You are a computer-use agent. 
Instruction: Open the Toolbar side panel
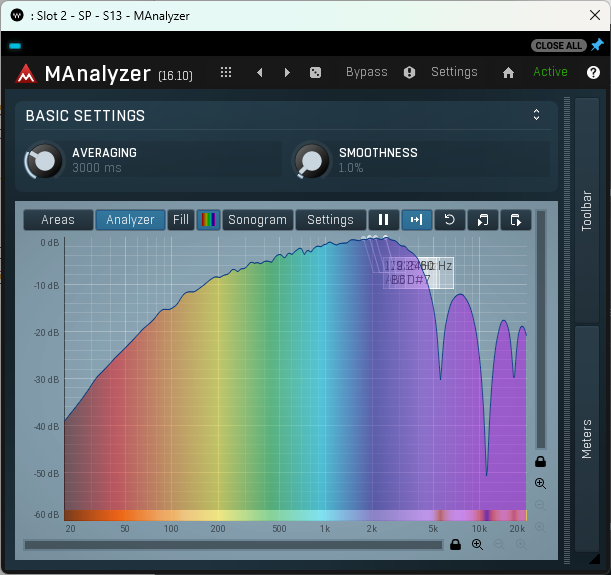click(587, 210)
